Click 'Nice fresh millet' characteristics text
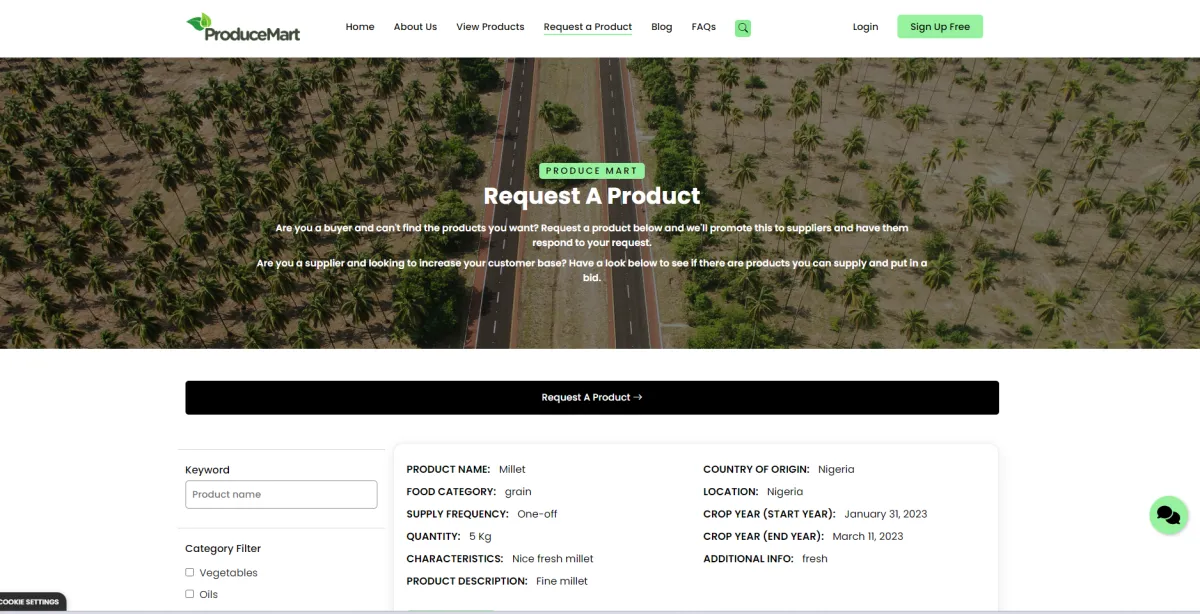The width and height of the screenshot is (1200, 614). coord(552,559)
